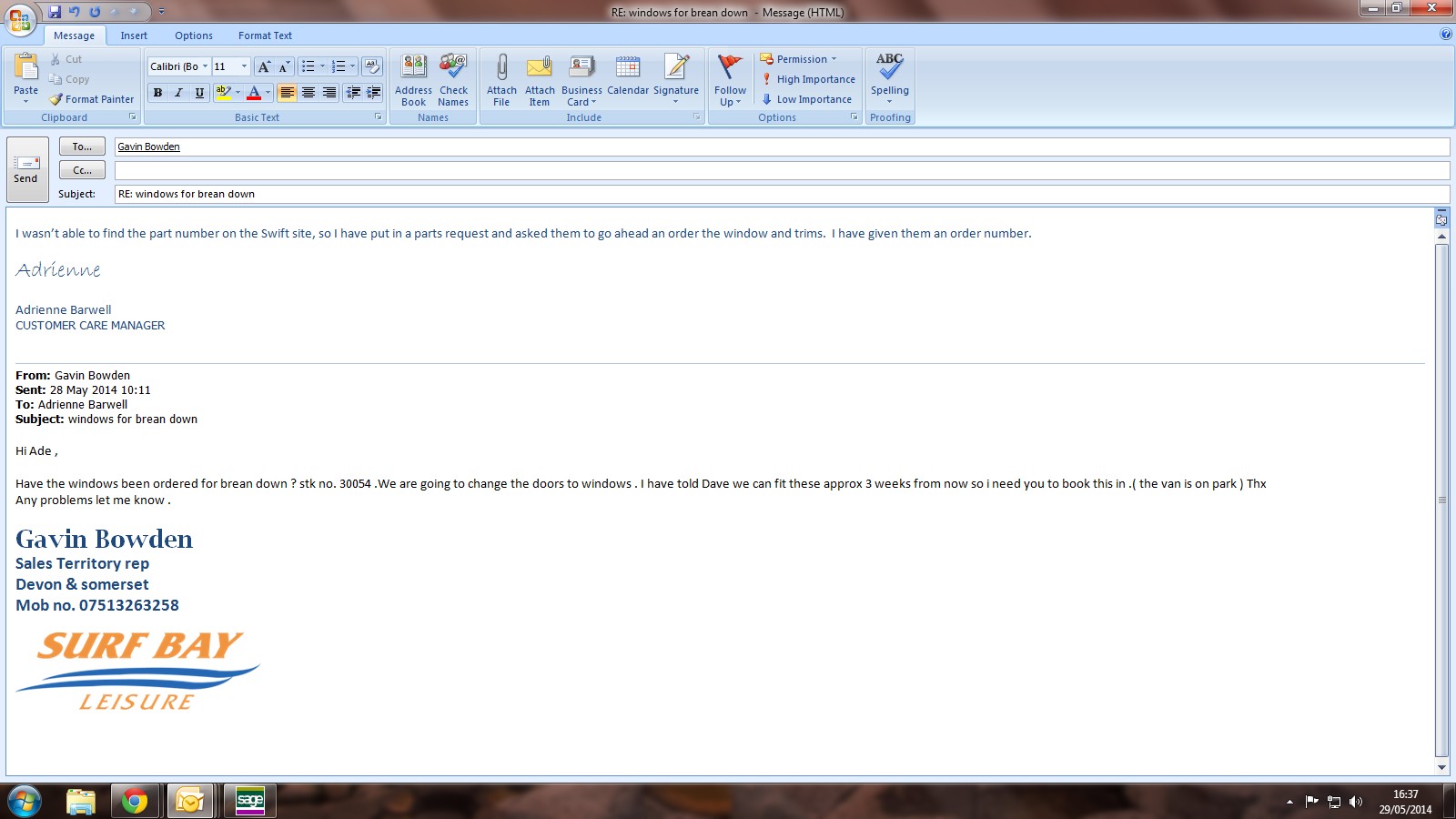The height and width of the screenshot is (819, 1456).
Task: Send the email message
Action: (26, 169)
